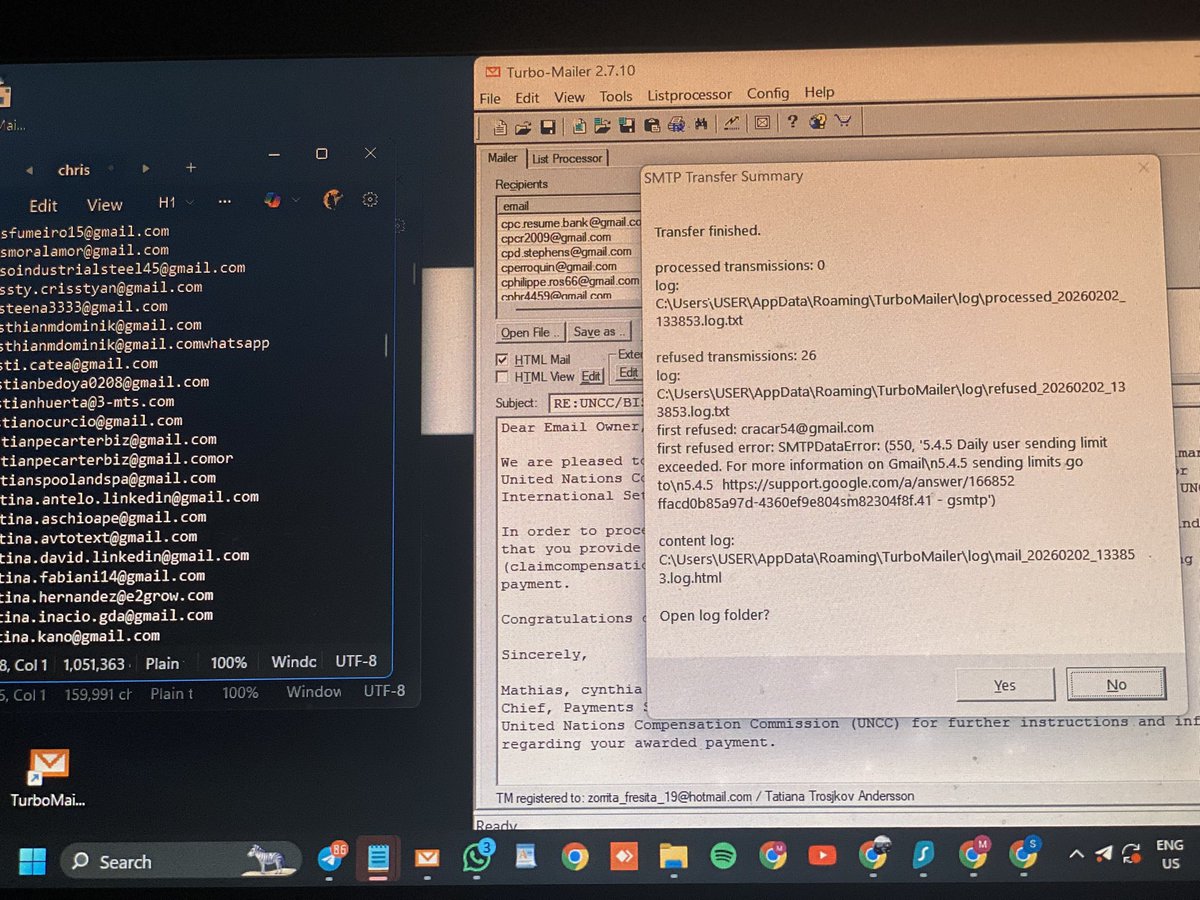The height and width of the screenshot is (900, 1200).
Task: Switch to the List Processor tab
Action: pyautogui.click(x=567, y=158)
